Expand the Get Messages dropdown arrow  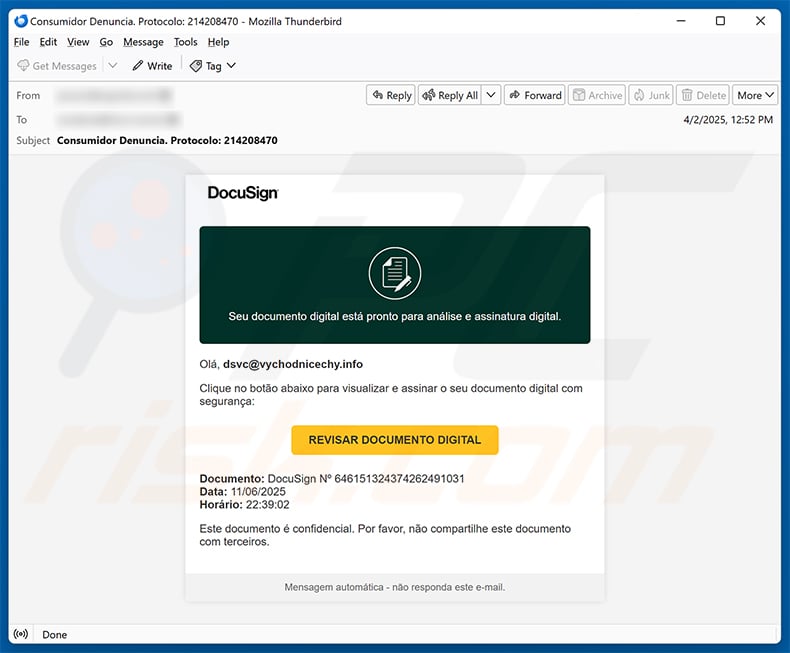[113, 66]
